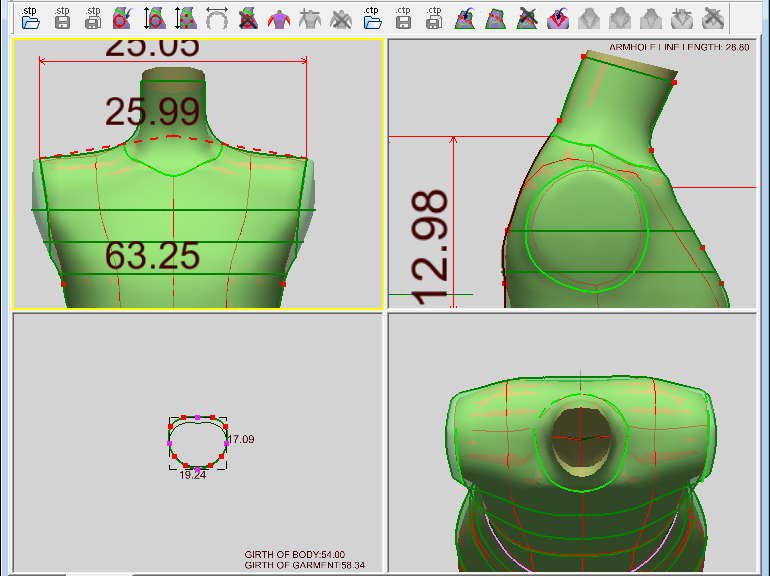This screenshot has width=770, height=576.
Task: Click the magenta control point right of cross-section
Action: click(x=226, y=443)
